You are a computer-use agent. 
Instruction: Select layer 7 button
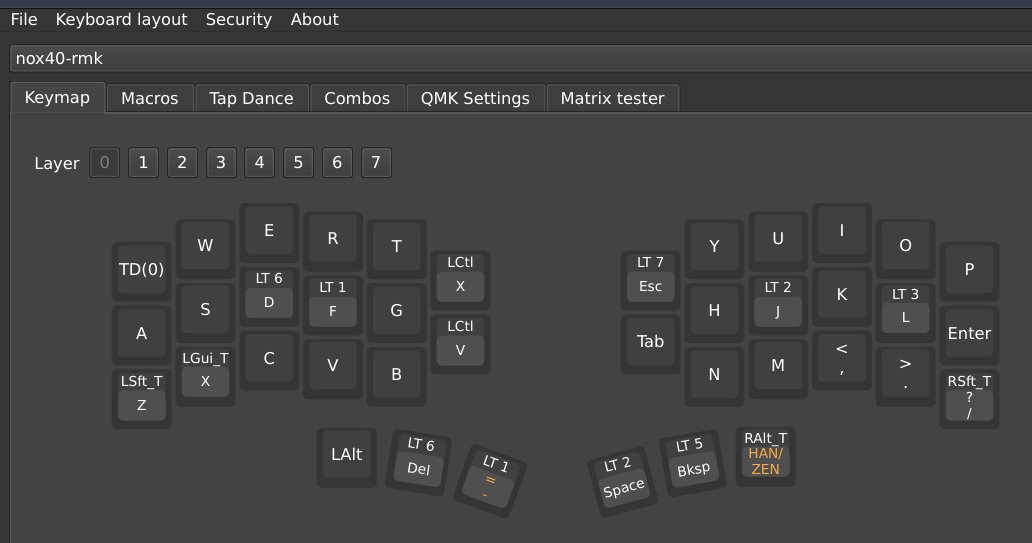click(x=376, y=163)
